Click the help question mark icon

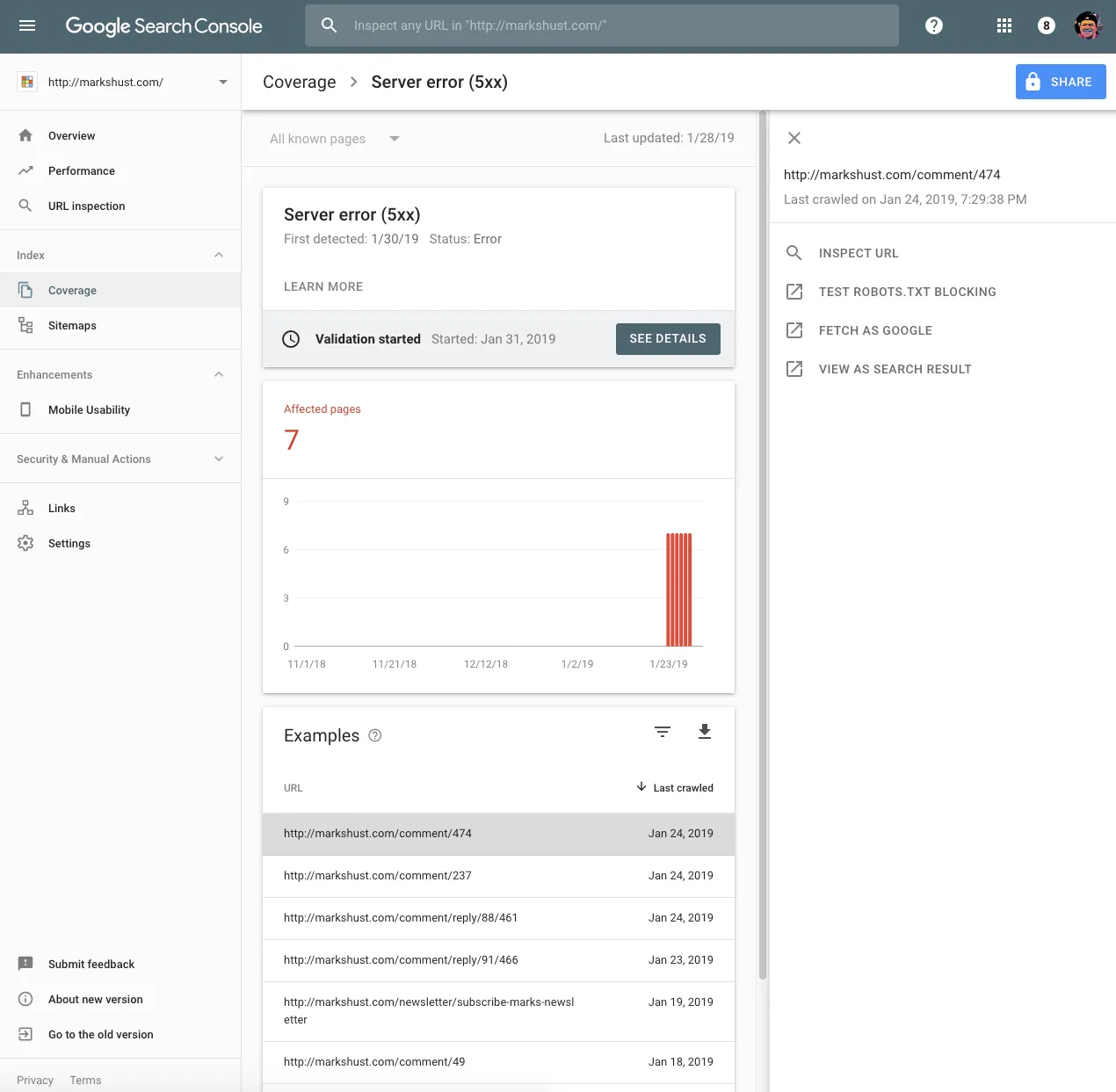click(x=934, y=25)
